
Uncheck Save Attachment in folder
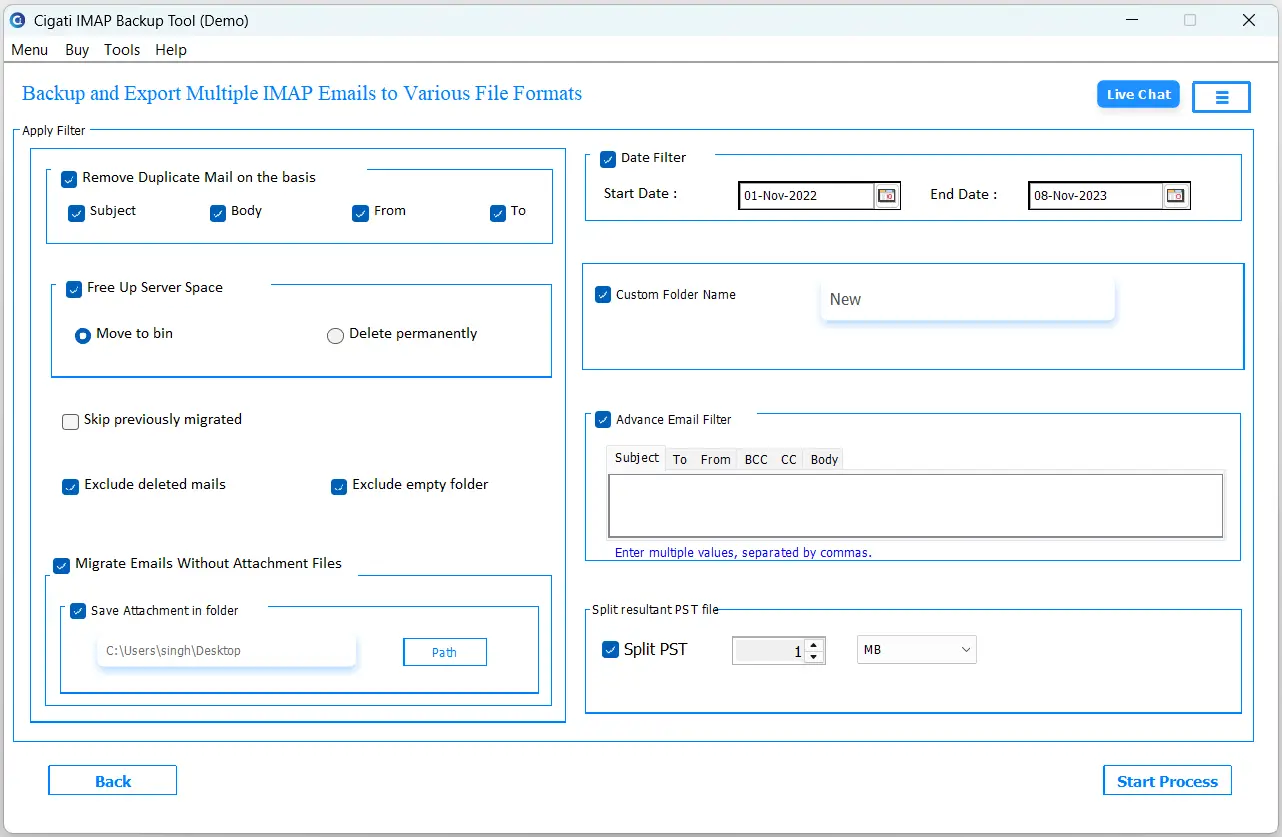coord(78,611)
